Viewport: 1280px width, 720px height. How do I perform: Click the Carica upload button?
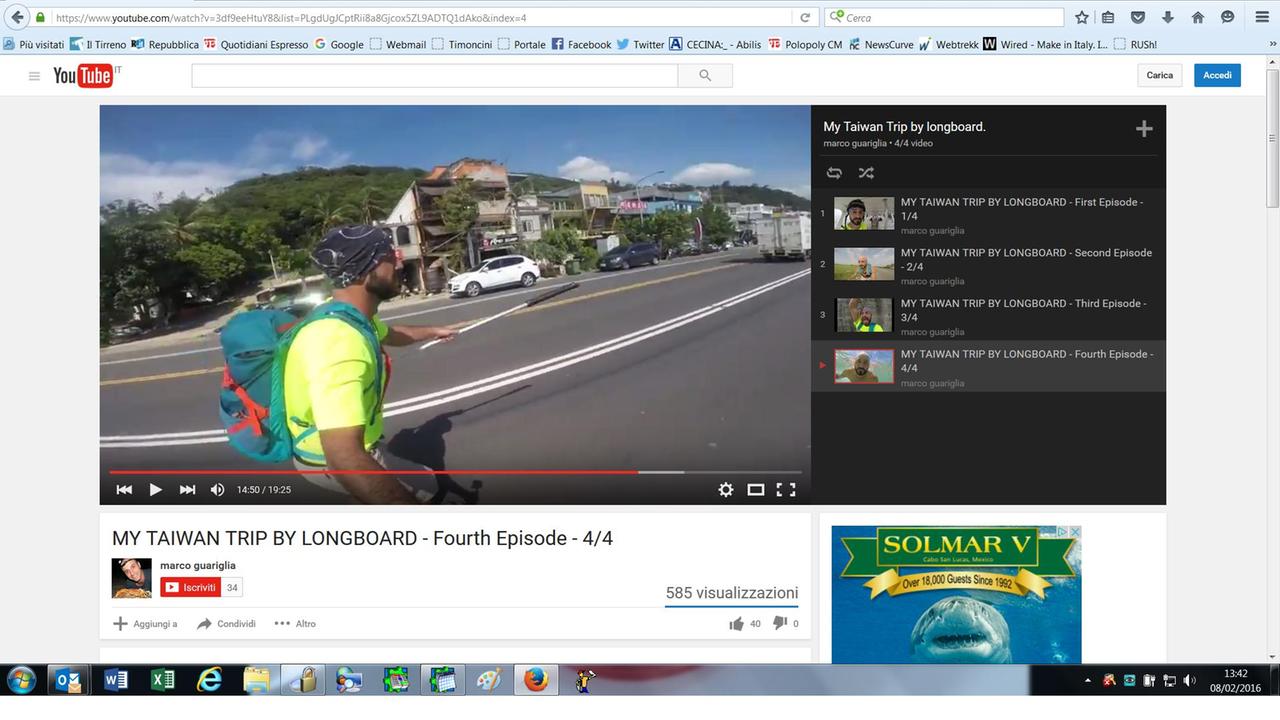coord(1160,75)
